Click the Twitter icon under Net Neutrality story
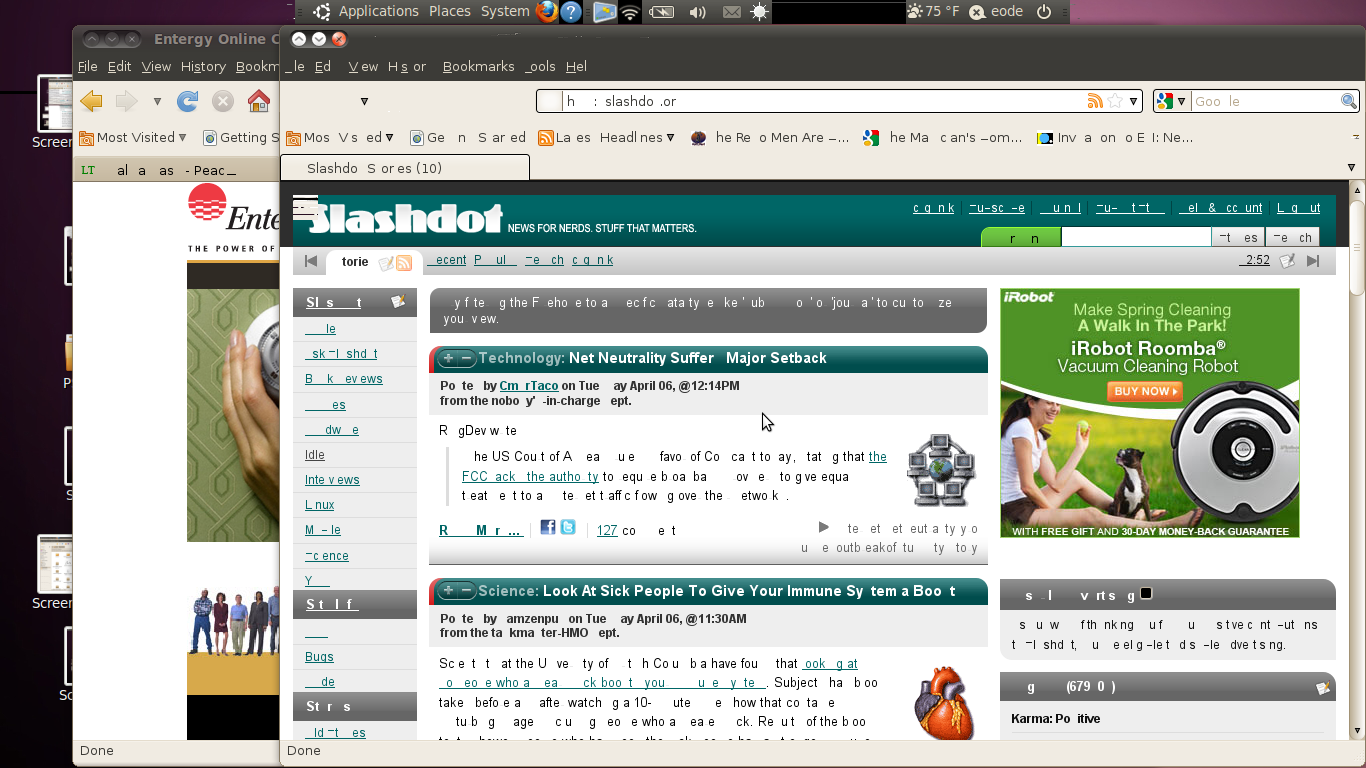1366x768 pixels. [568, 527]
